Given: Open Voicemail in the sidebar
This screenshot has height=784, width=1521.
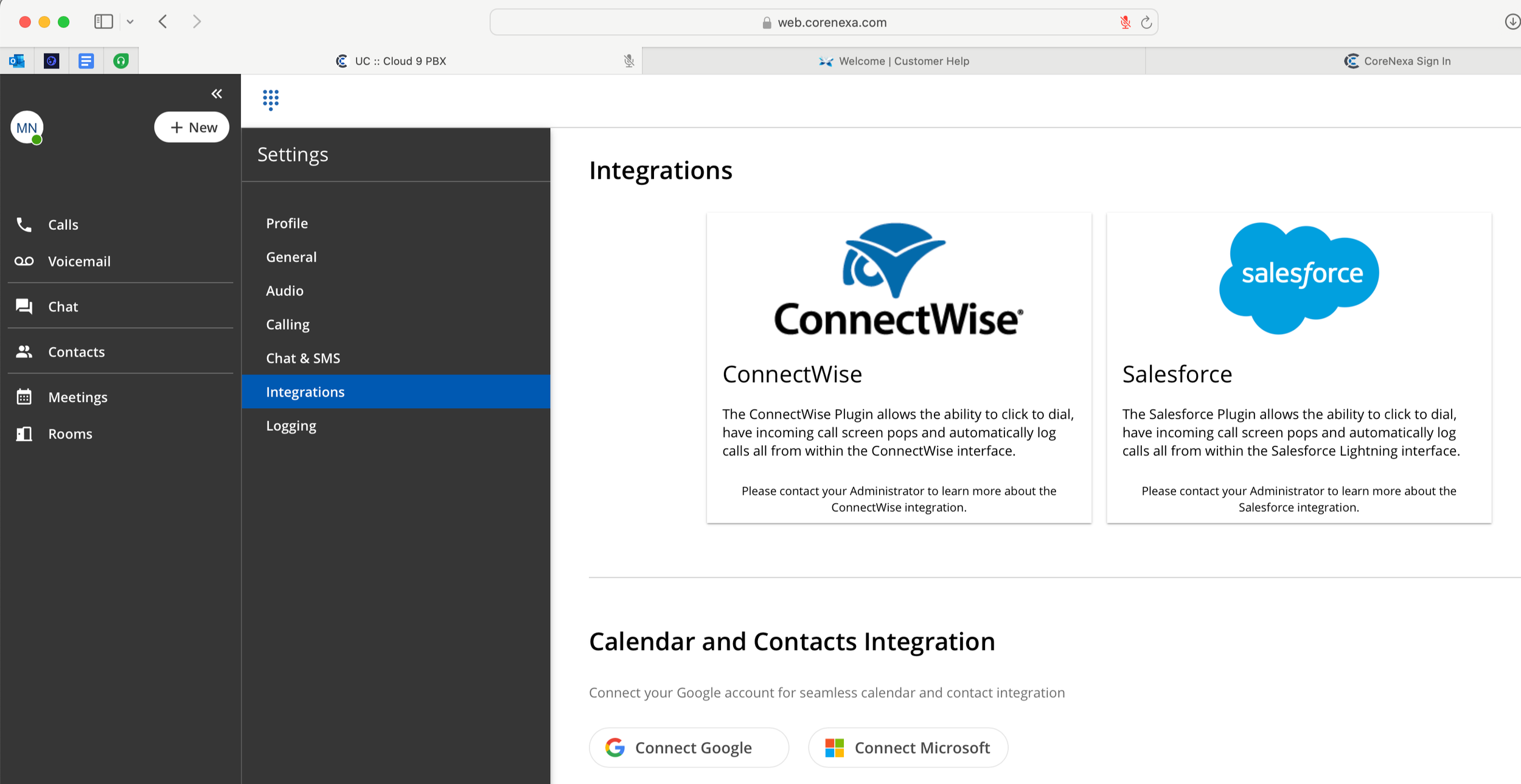Looking at the screenshot, I should coord(79,262).
